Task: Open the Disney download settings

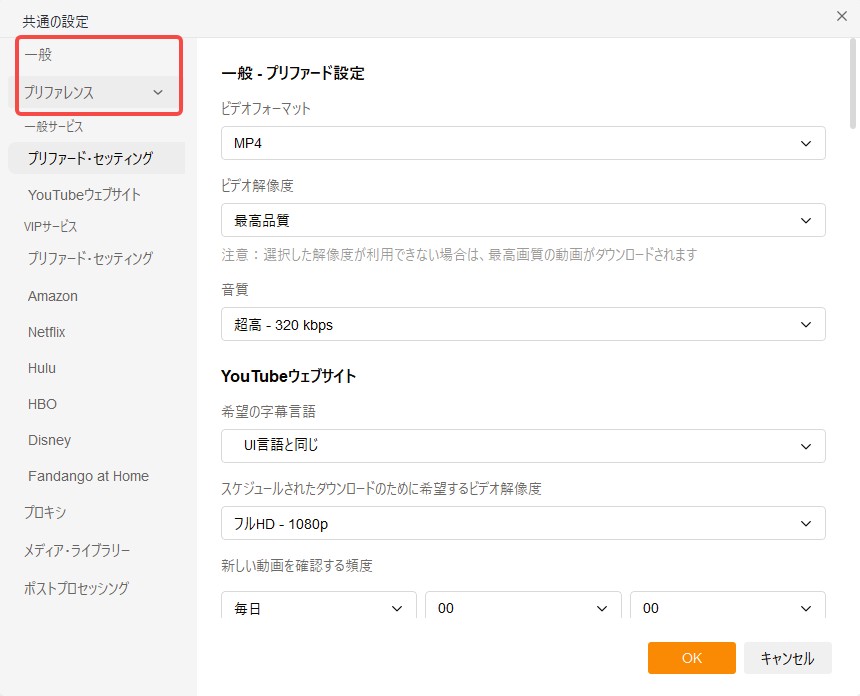Action: click(49, 440)
